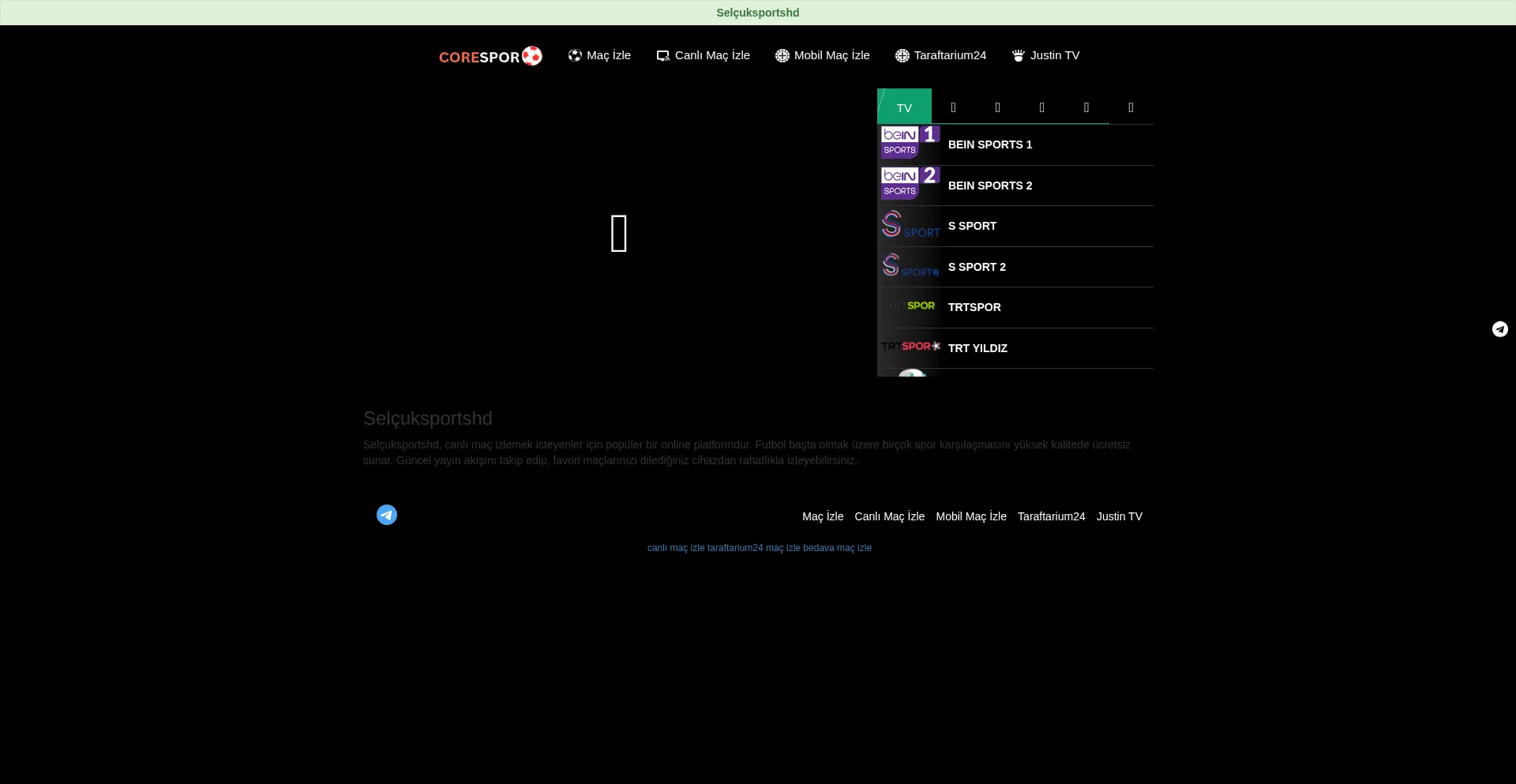Image resolution: width=1516 pixels, height=784 pixels.
Task: Select the BEIN SPORTS 1 channel logo
Action: coord(910,143)
